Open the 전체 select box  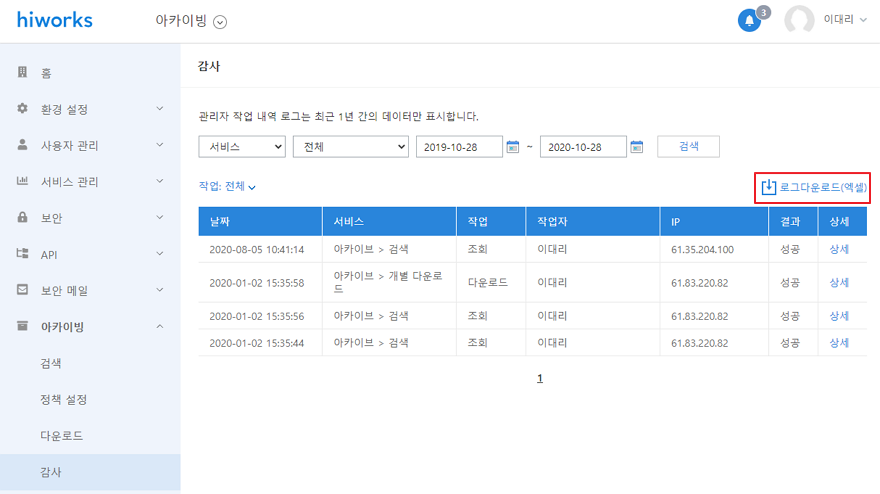coord(351,147)
